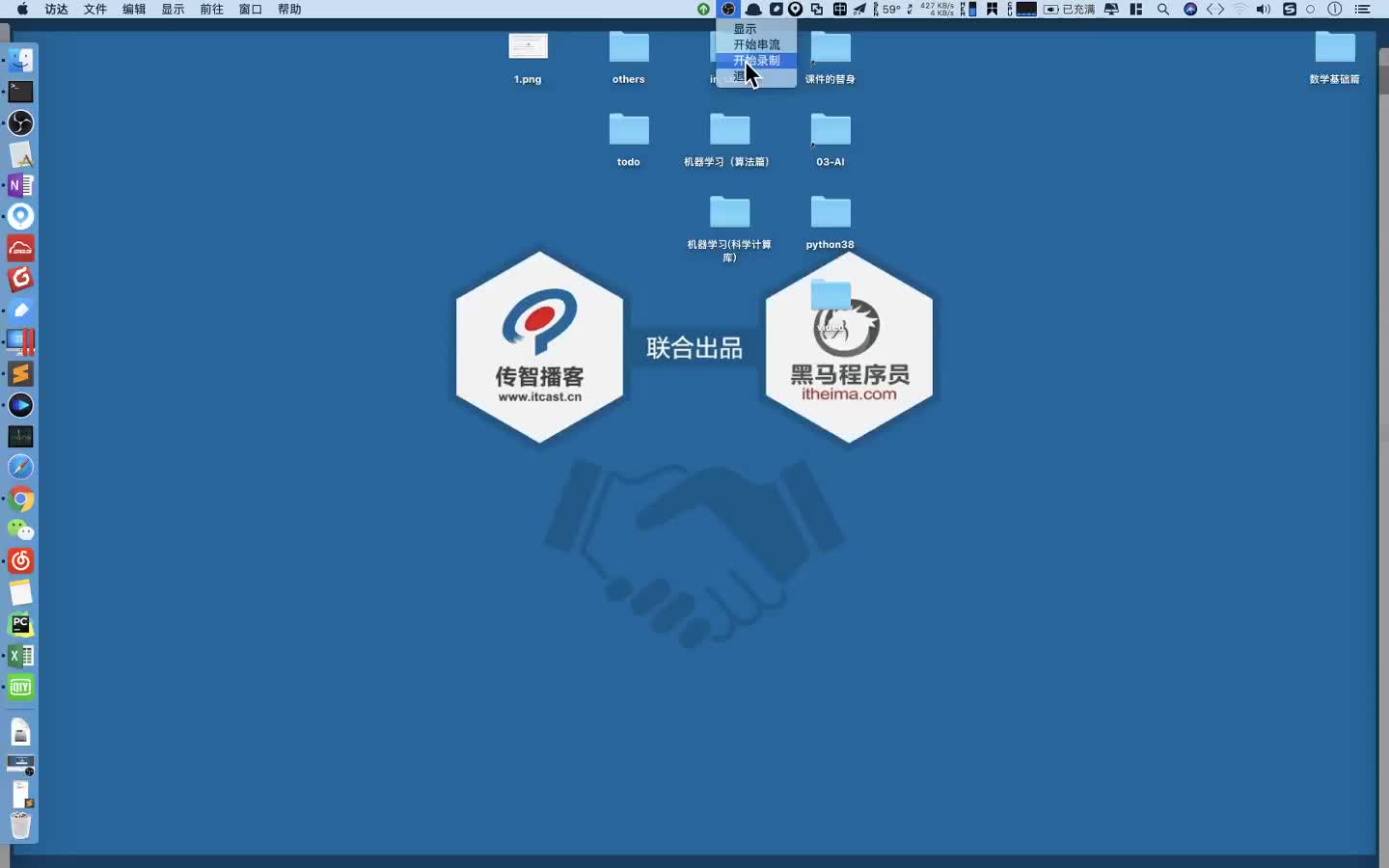Select the 机器学习（算法篇）folder

coord(729,140)
